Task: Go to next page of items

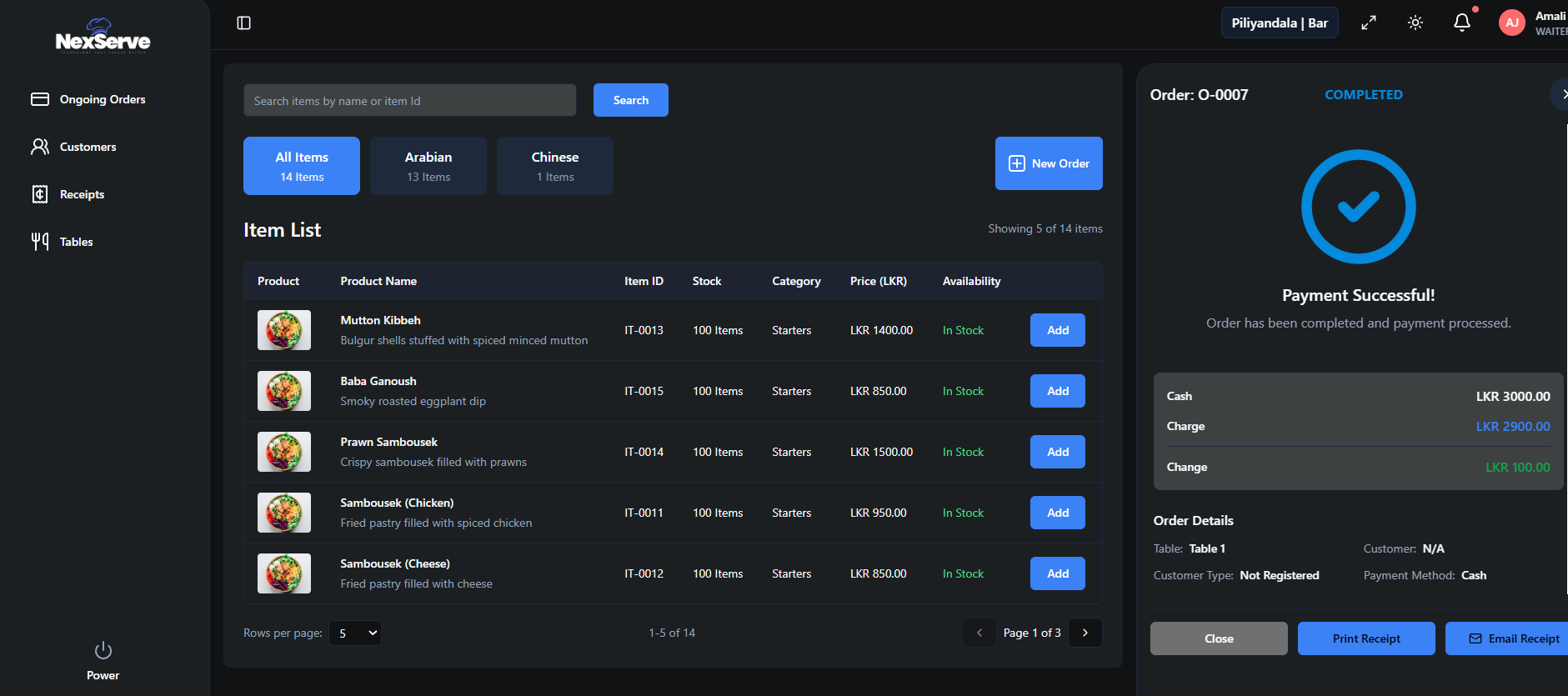Action: [x=1085, y=633]
